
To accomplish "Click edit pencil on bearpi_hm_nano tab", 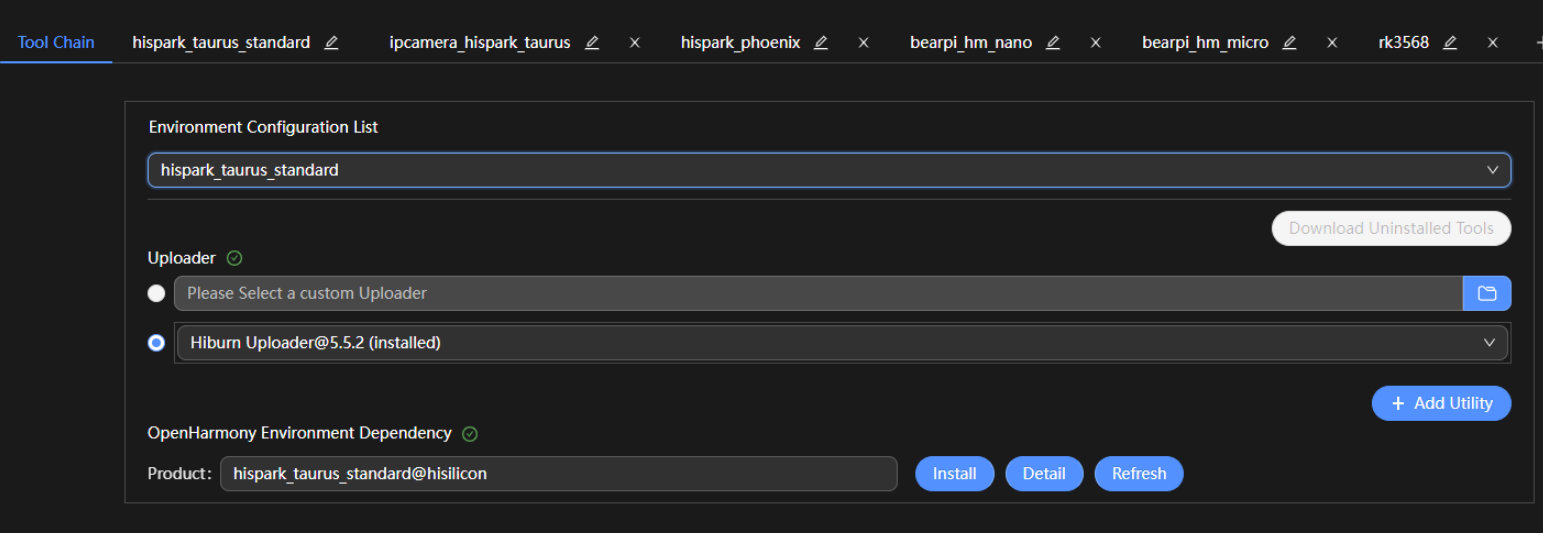I will pos(1053,43).
